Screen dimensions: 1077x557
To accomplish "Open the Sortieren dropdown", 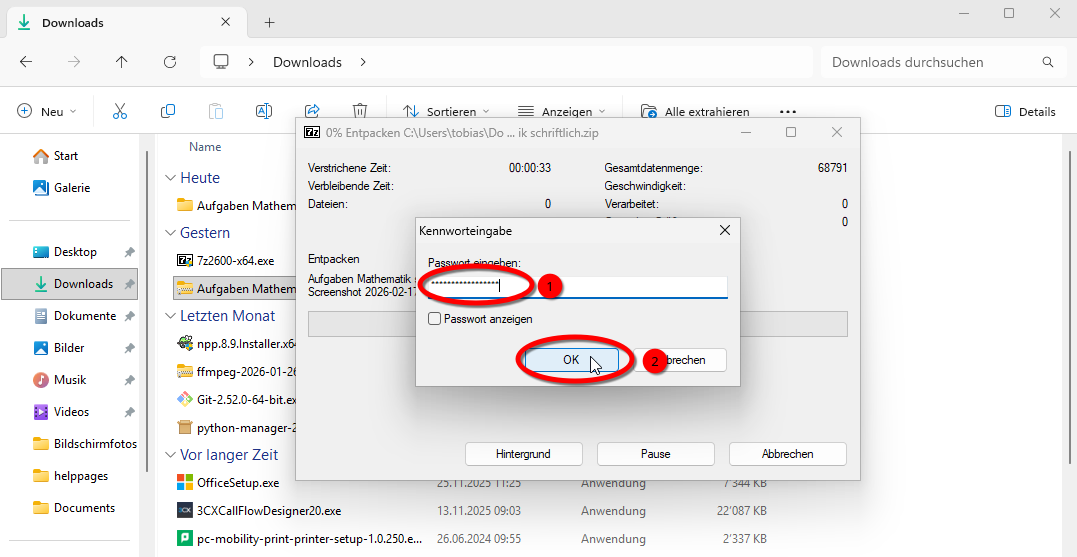I will pyautogui.click(x=446, y=111).
